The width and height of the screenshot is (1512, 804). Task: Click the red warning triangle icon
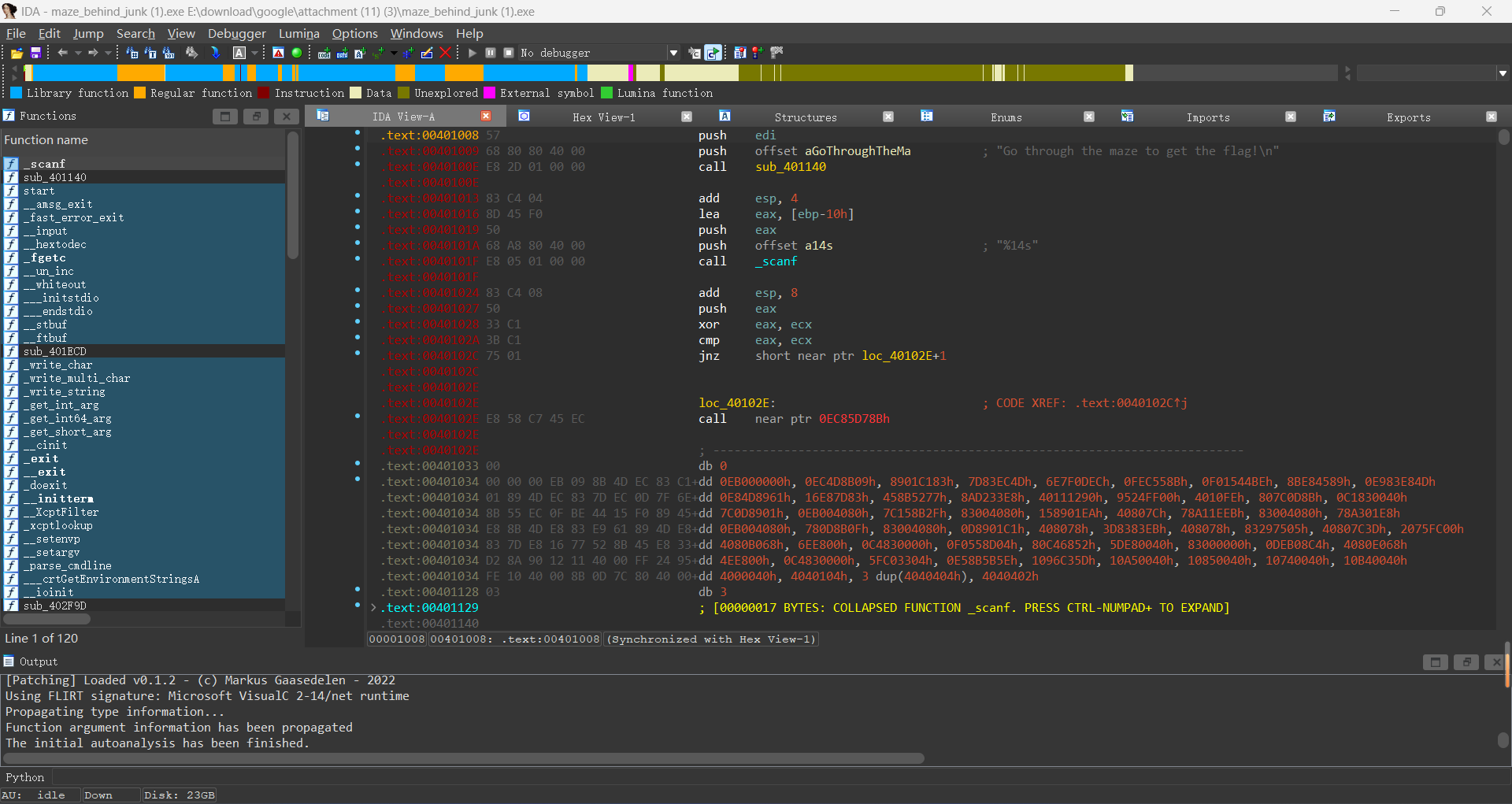(x=278, y=53)
